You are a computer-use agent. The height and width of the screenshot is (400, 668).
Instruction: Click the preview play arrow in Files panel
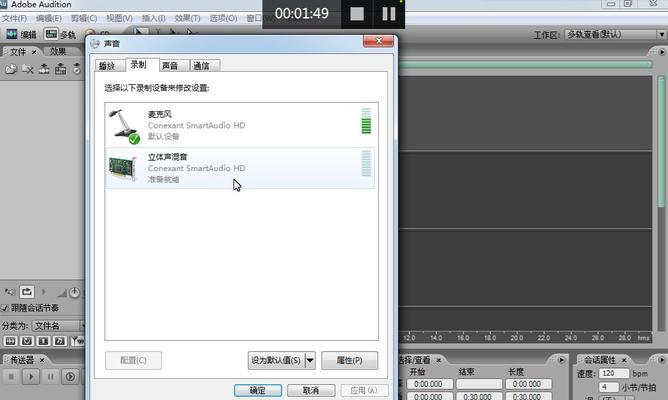point(43,292)
